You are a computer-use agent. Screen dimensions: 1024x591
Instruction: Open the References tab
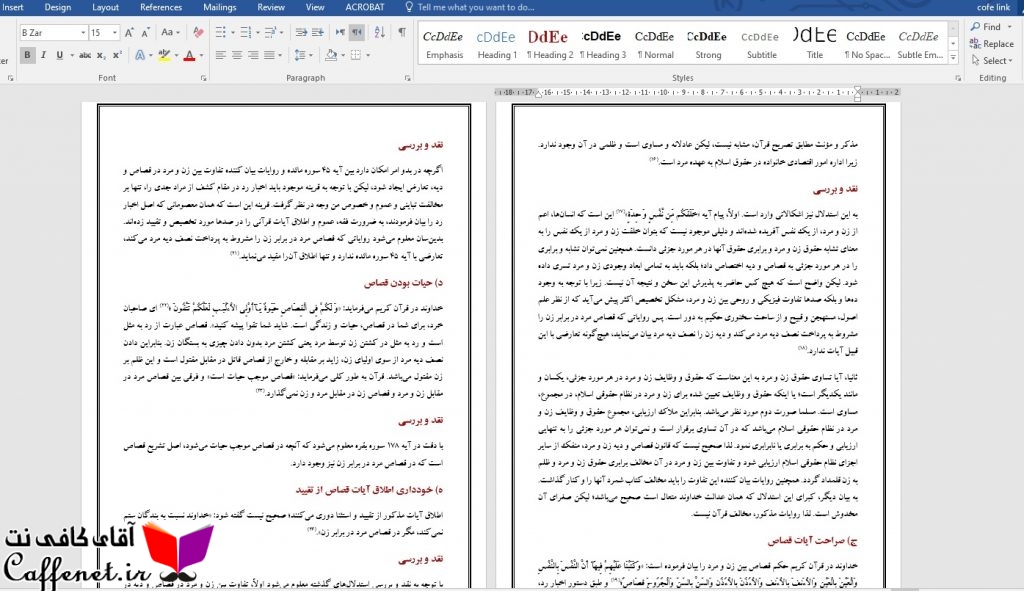pyautogui.click(x=161, y=7)
